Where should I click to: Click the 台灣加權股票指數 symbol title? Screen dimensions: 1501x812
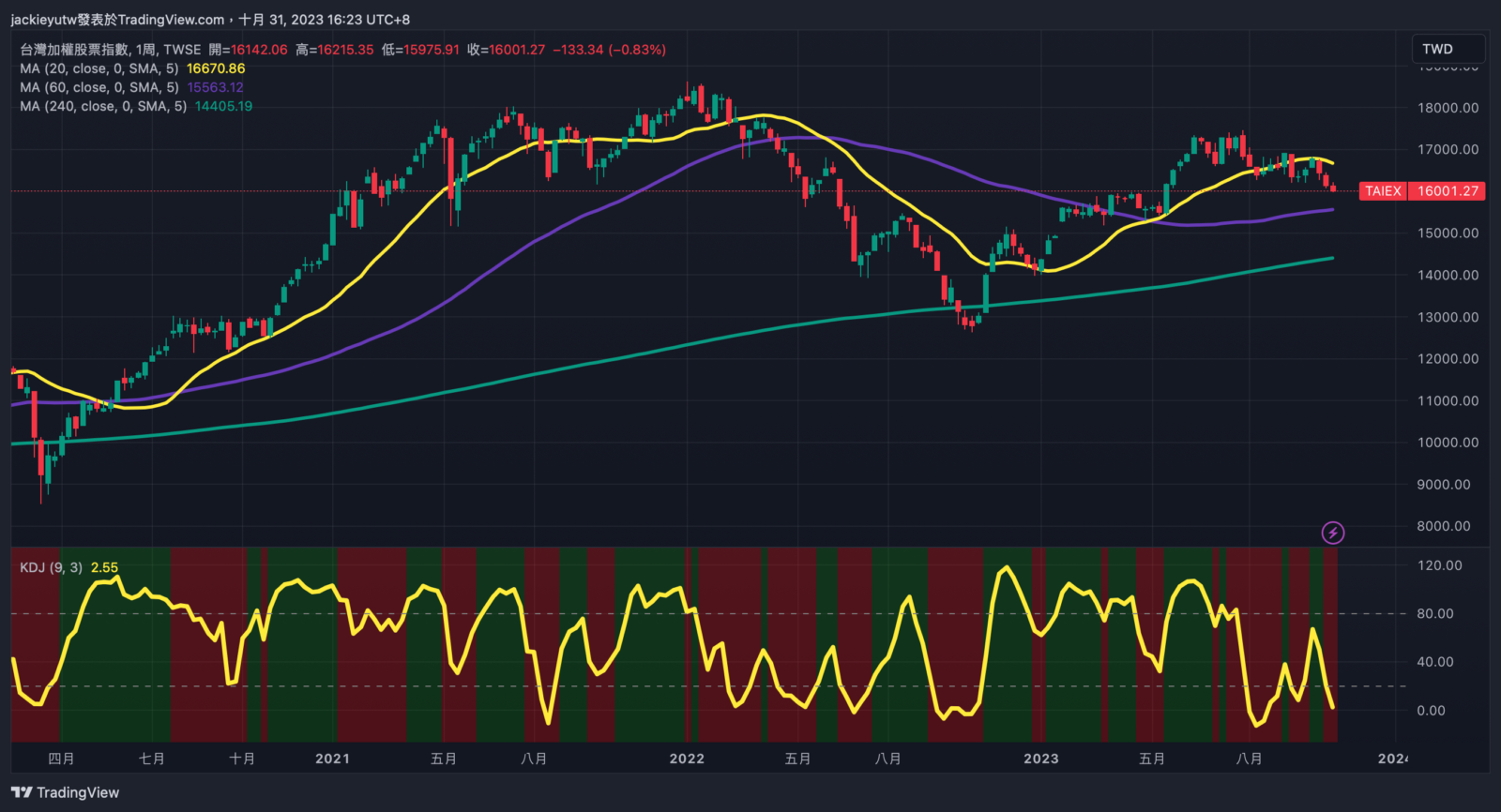coord(75,50)
